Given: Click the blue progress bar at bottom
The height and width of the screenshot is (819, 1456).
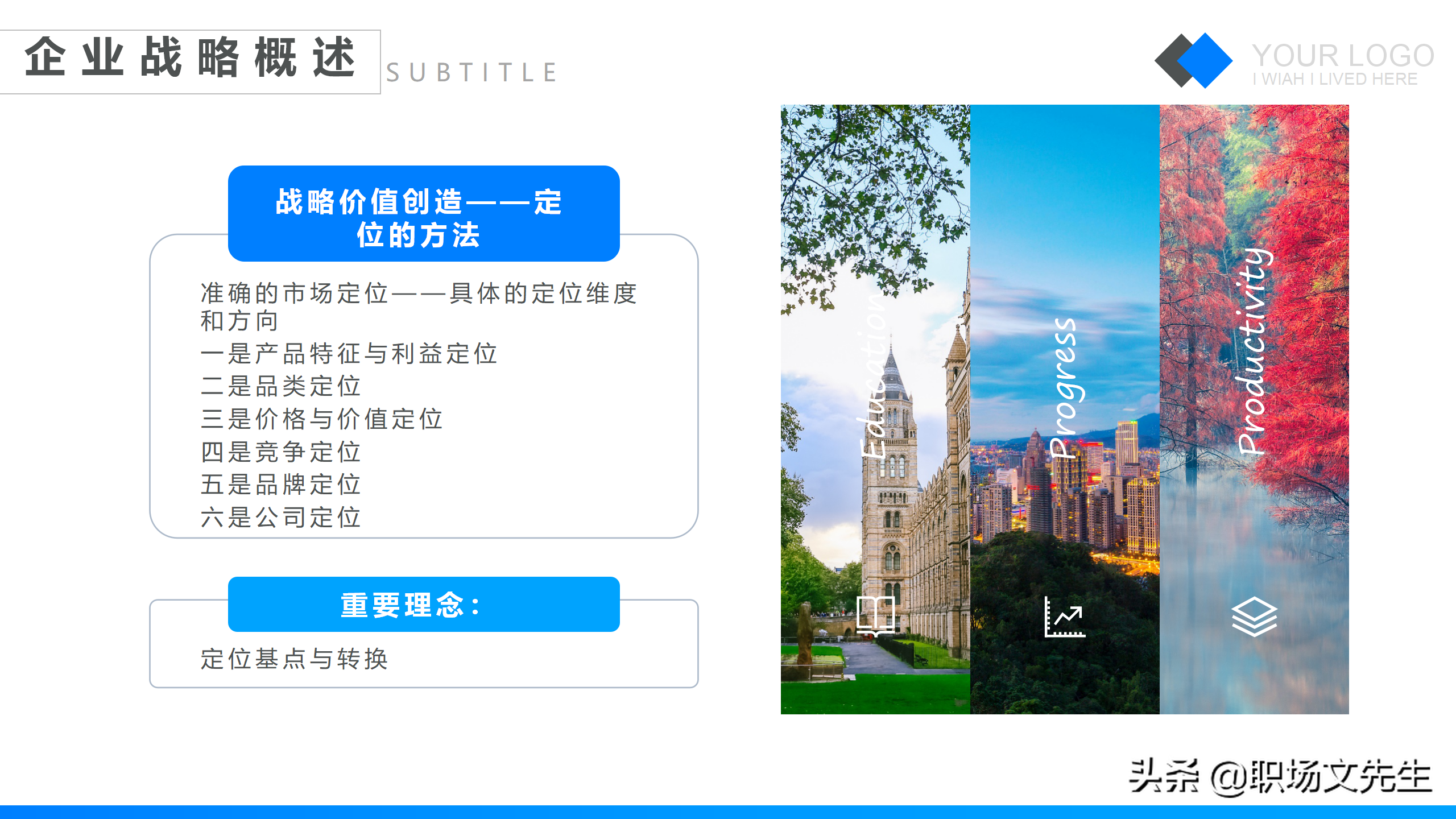Looking at the screenshot, I should click(728, 813).
